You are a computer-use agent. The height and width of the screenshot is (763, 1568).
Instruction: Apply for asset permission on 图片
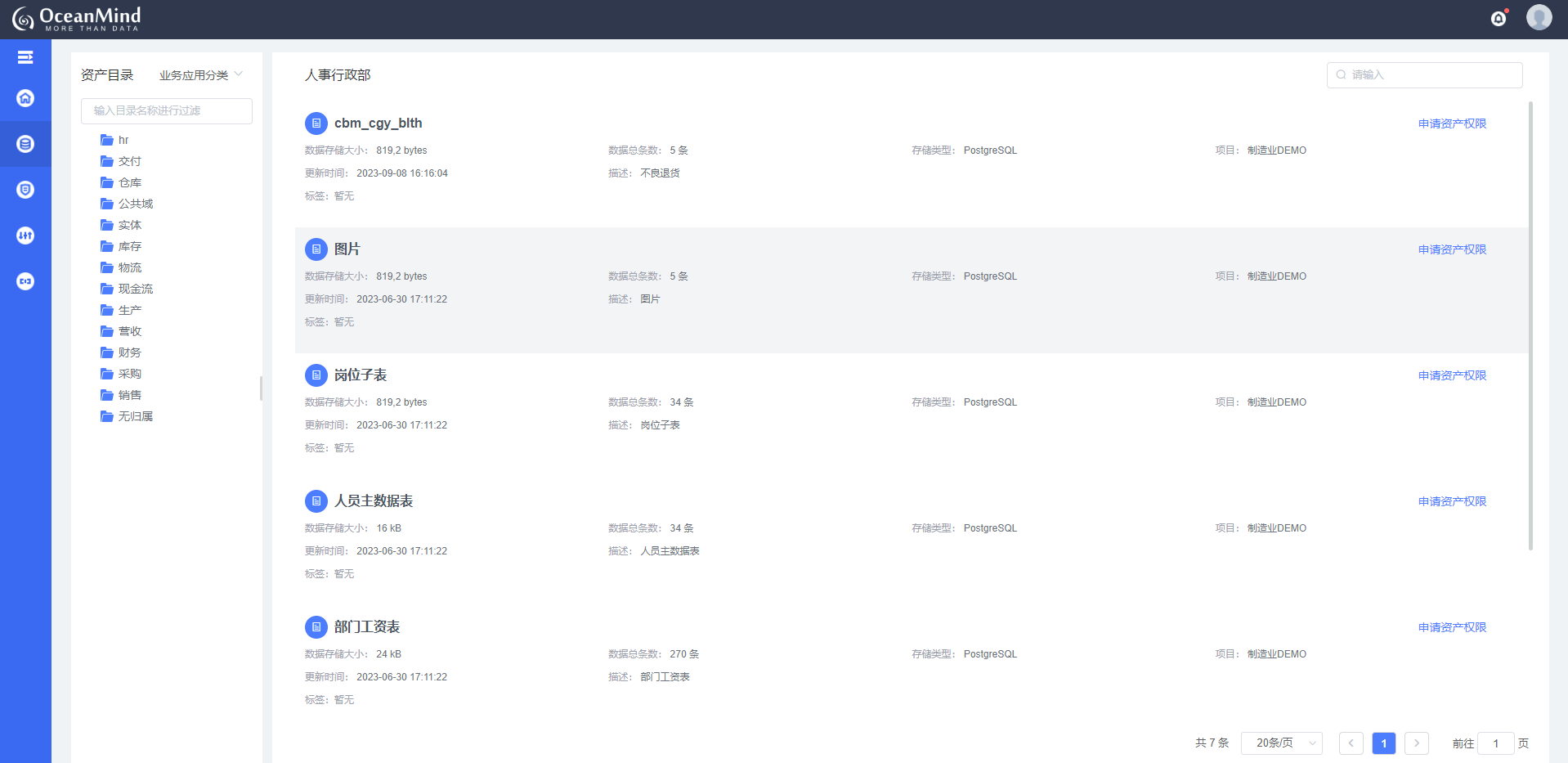(x=1452, y=249)
